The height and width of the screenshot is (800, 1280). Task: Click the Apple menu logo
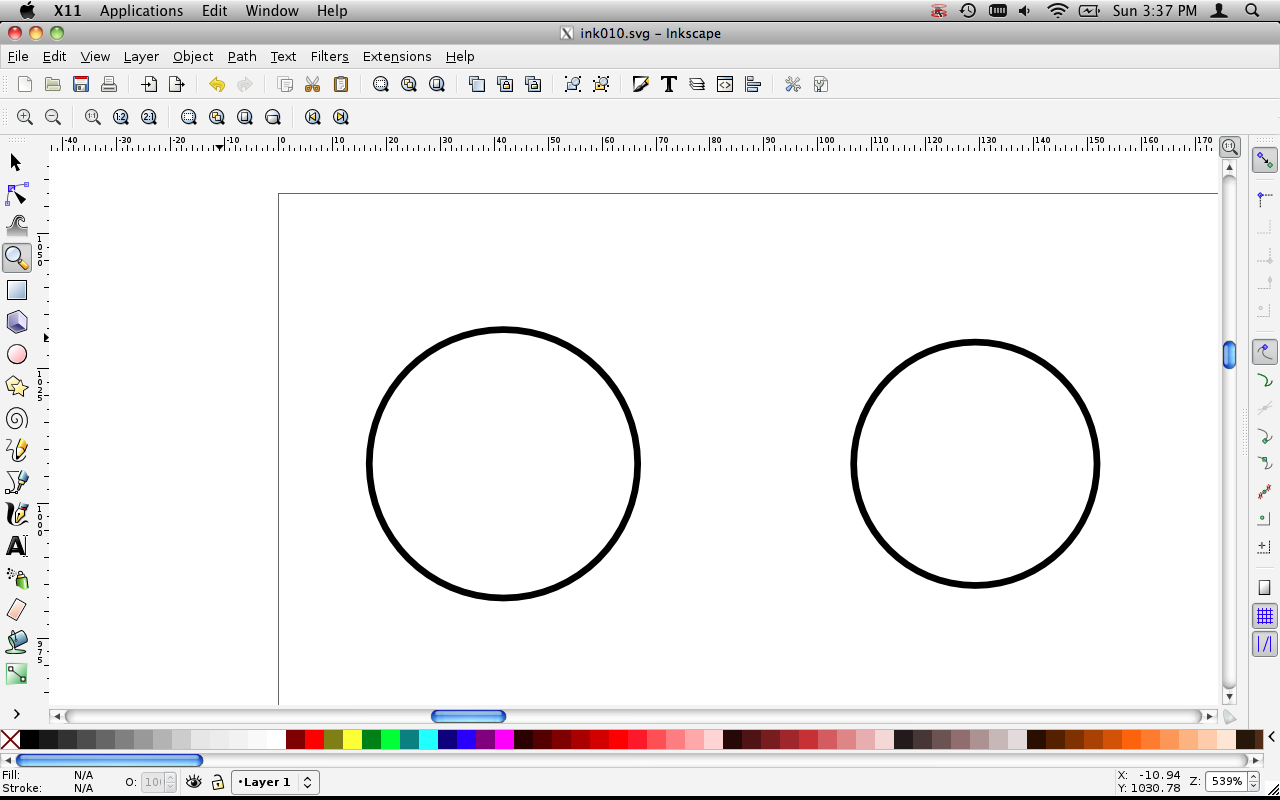[27, 11]
